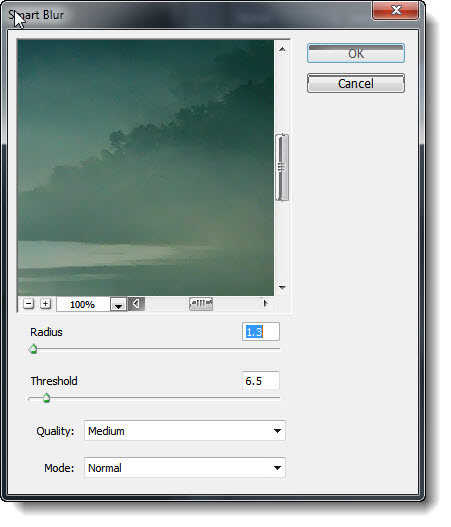
Task: Click the preview scroll down arrow
Action: (x=282, y=288)
